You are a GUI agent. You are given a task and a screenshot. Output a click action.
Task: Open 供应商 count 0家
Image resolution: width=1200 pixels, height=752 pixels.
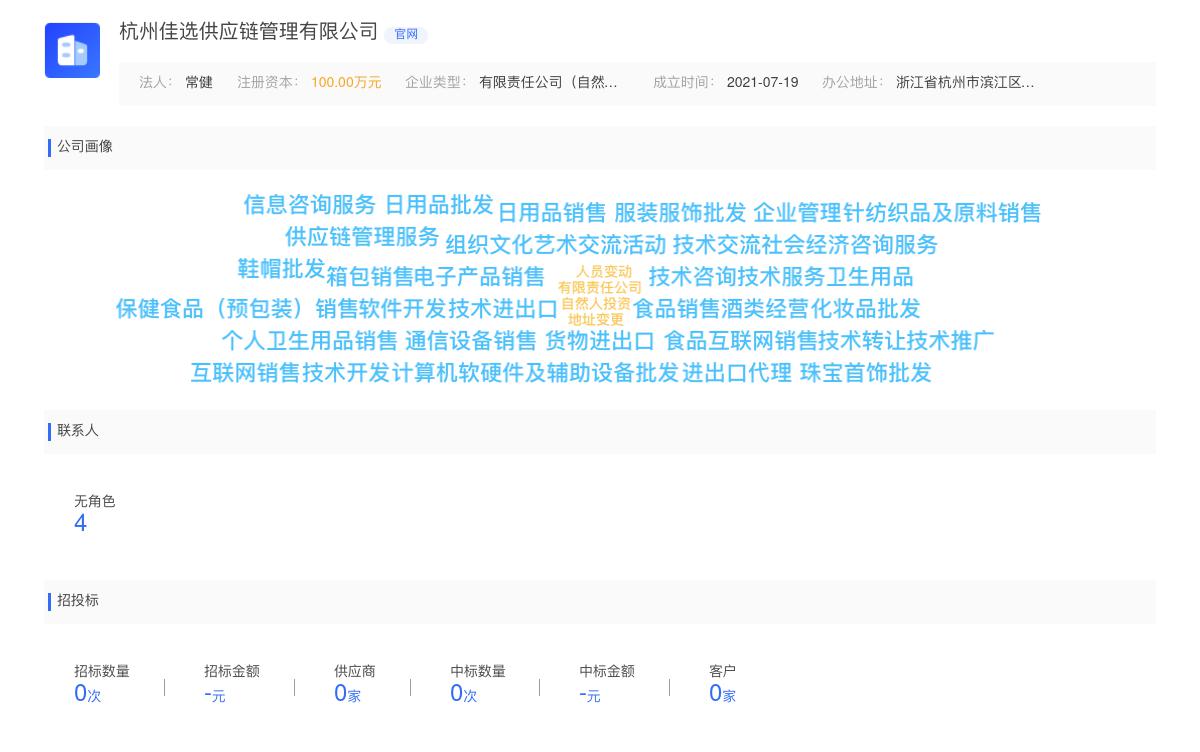[347, 694]
